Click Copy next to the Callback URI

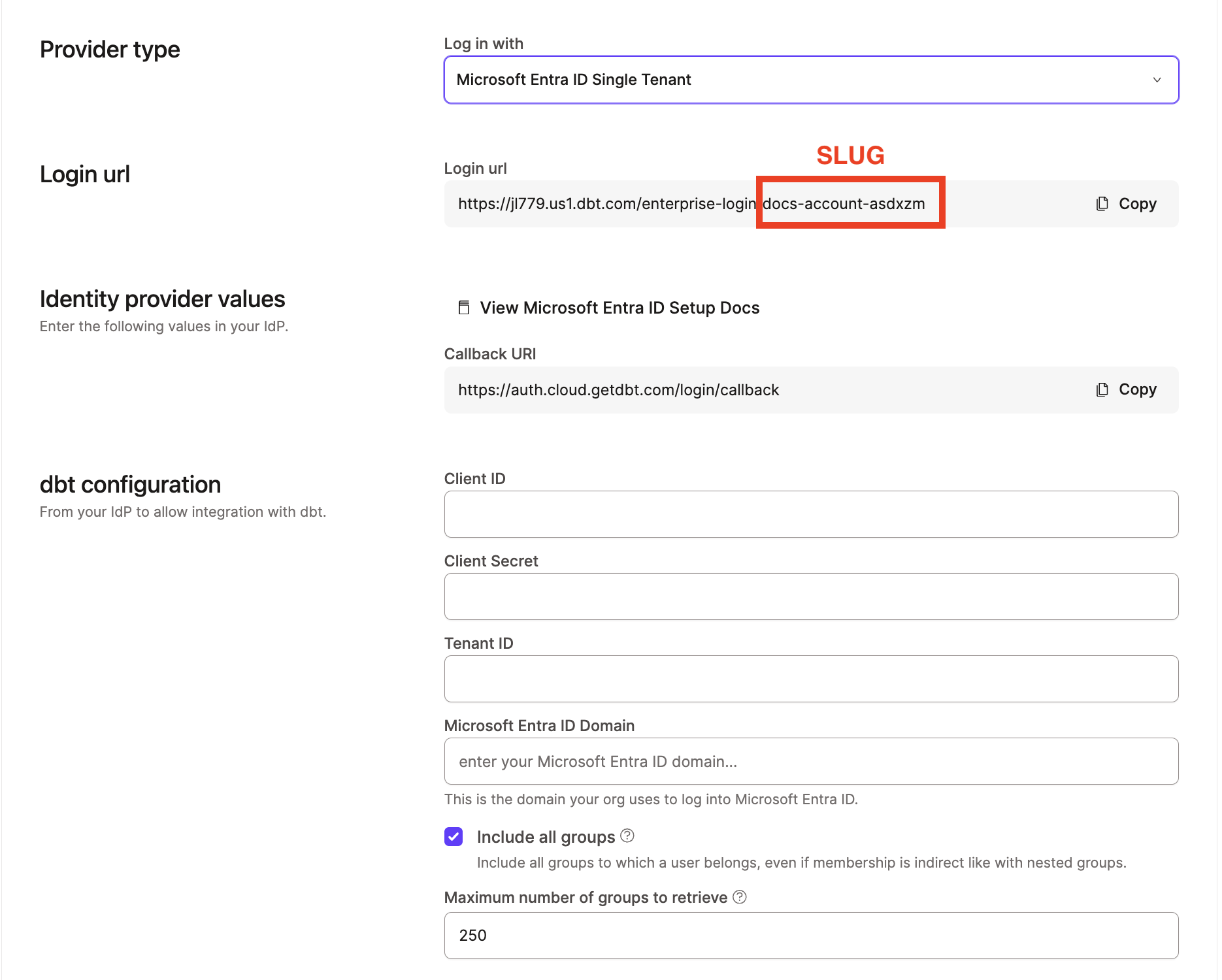1137,389
